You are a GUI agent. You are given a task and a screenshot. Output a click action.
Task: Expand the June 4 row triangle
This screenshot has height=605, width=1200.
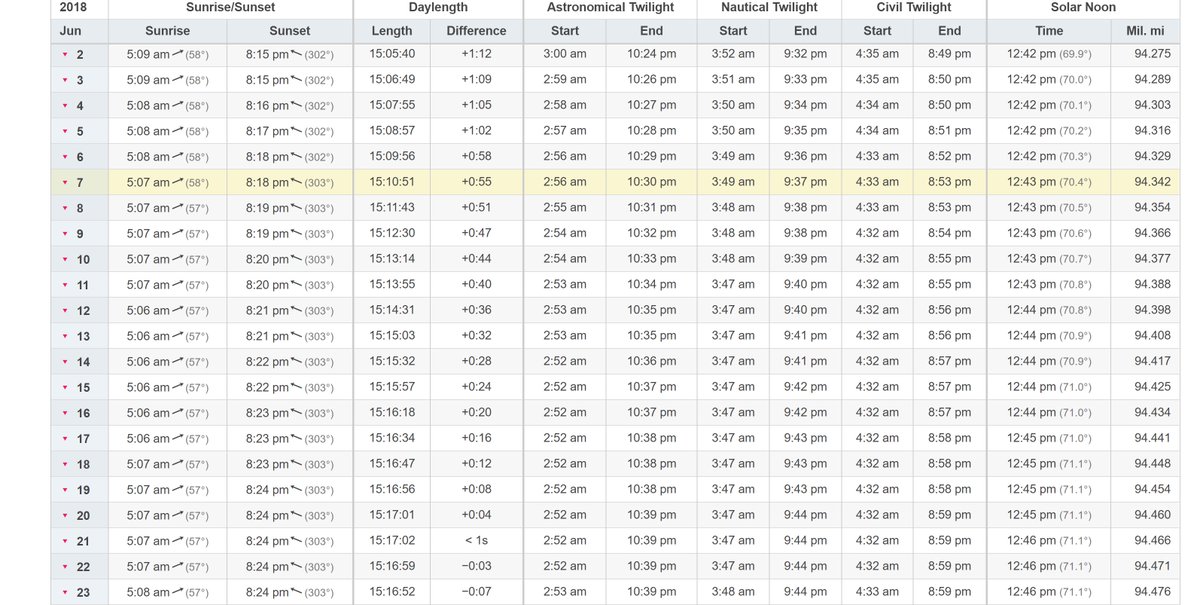(65, 106)
